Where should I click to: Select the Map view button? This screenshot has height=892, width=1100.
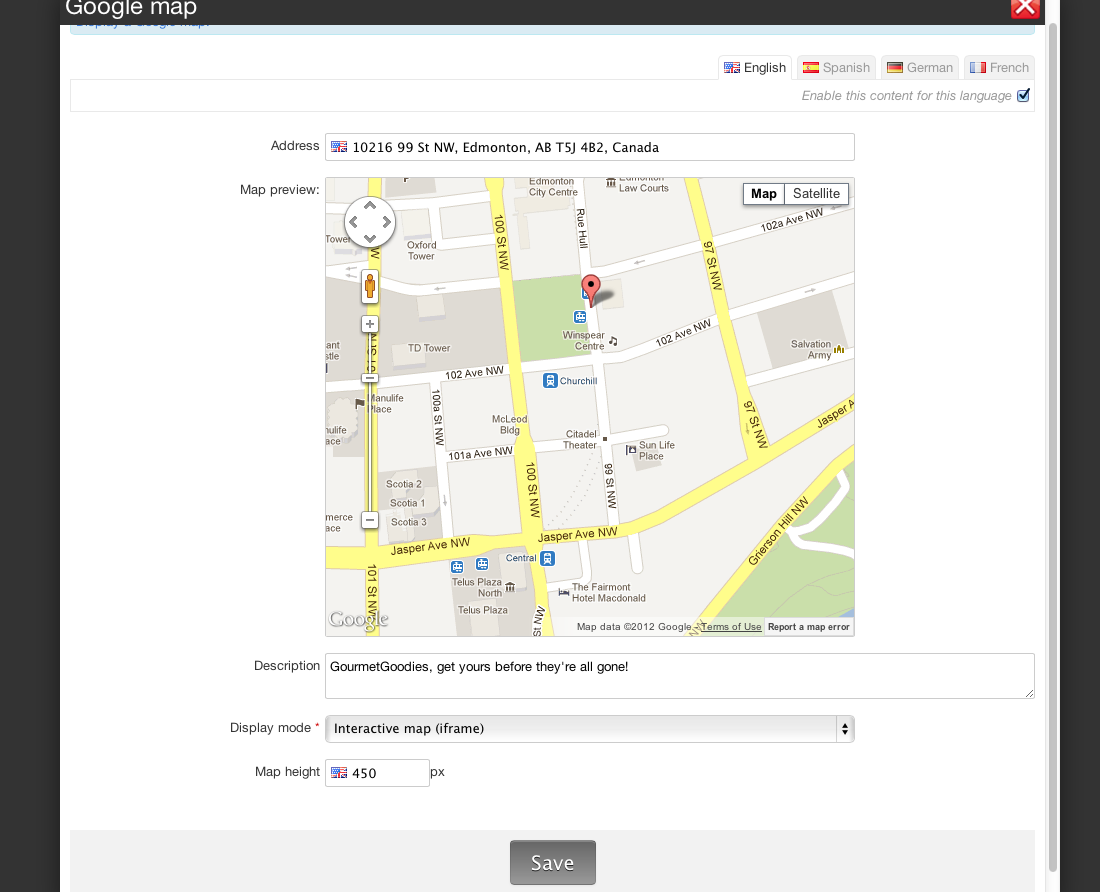(763, 194)
